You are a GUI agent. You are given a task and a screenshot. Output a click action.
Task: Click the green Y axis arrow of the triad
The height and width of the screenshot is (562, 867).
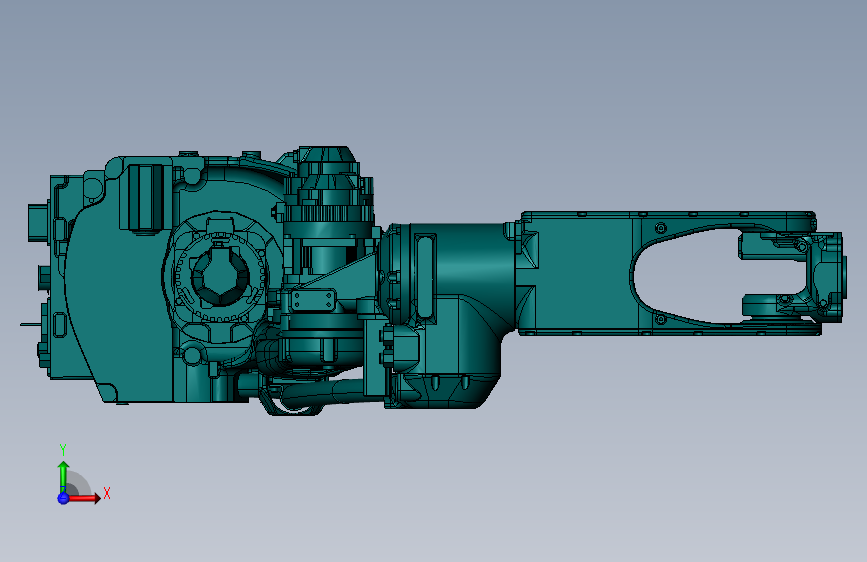[63, 476]
